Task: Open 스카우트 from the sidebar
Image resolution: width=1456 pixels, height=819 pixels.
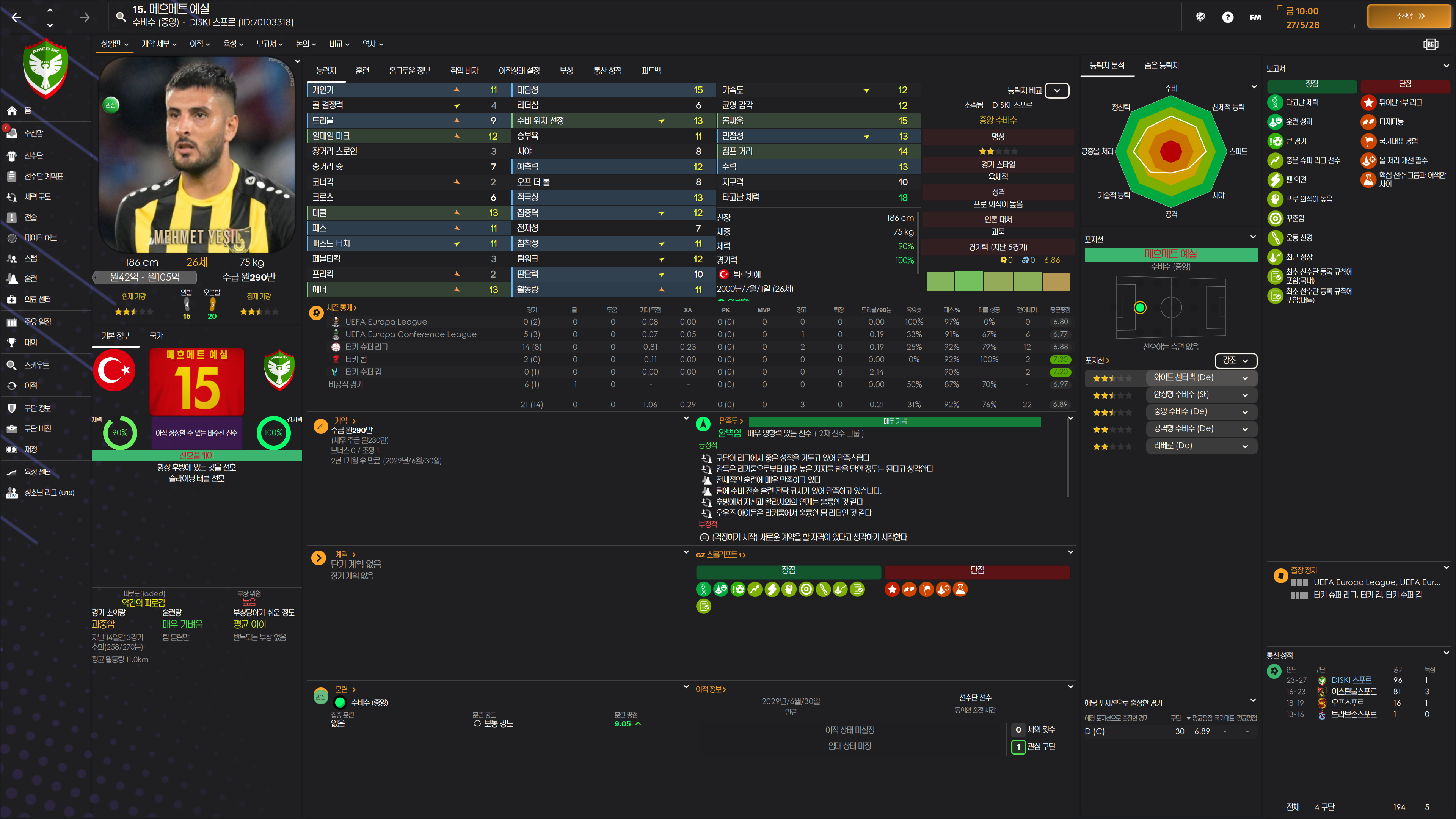Action: point(36,365)
